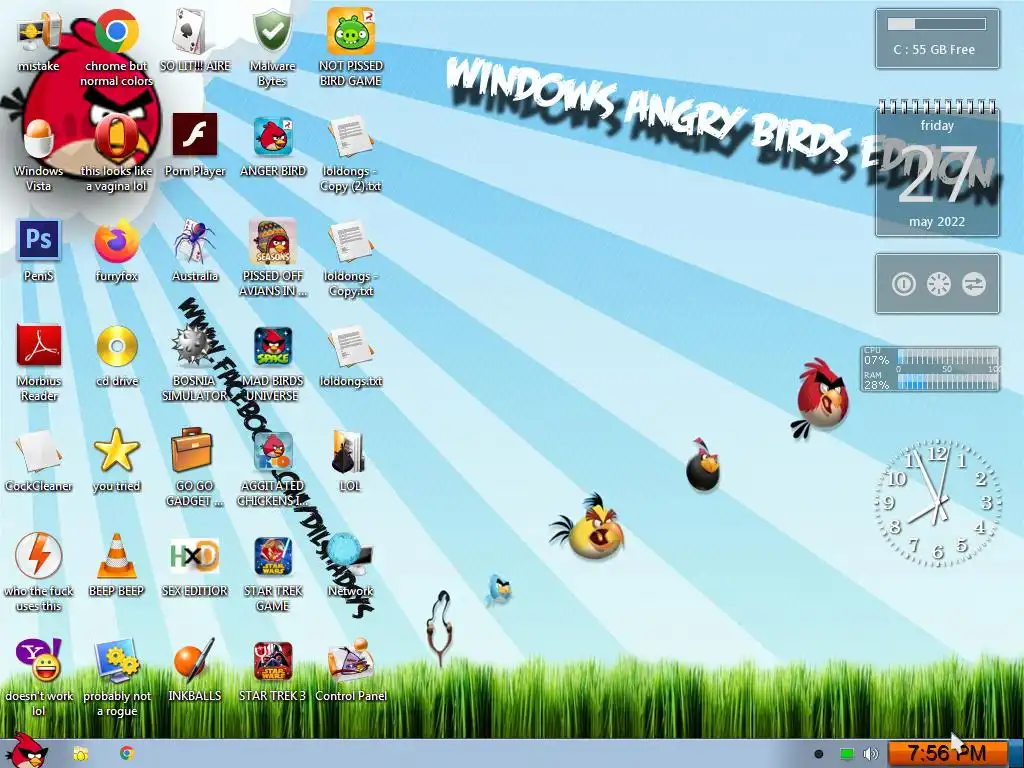Click the 'friday 27' calendar gadget
Screen dimensions: 1024x768
937,168
